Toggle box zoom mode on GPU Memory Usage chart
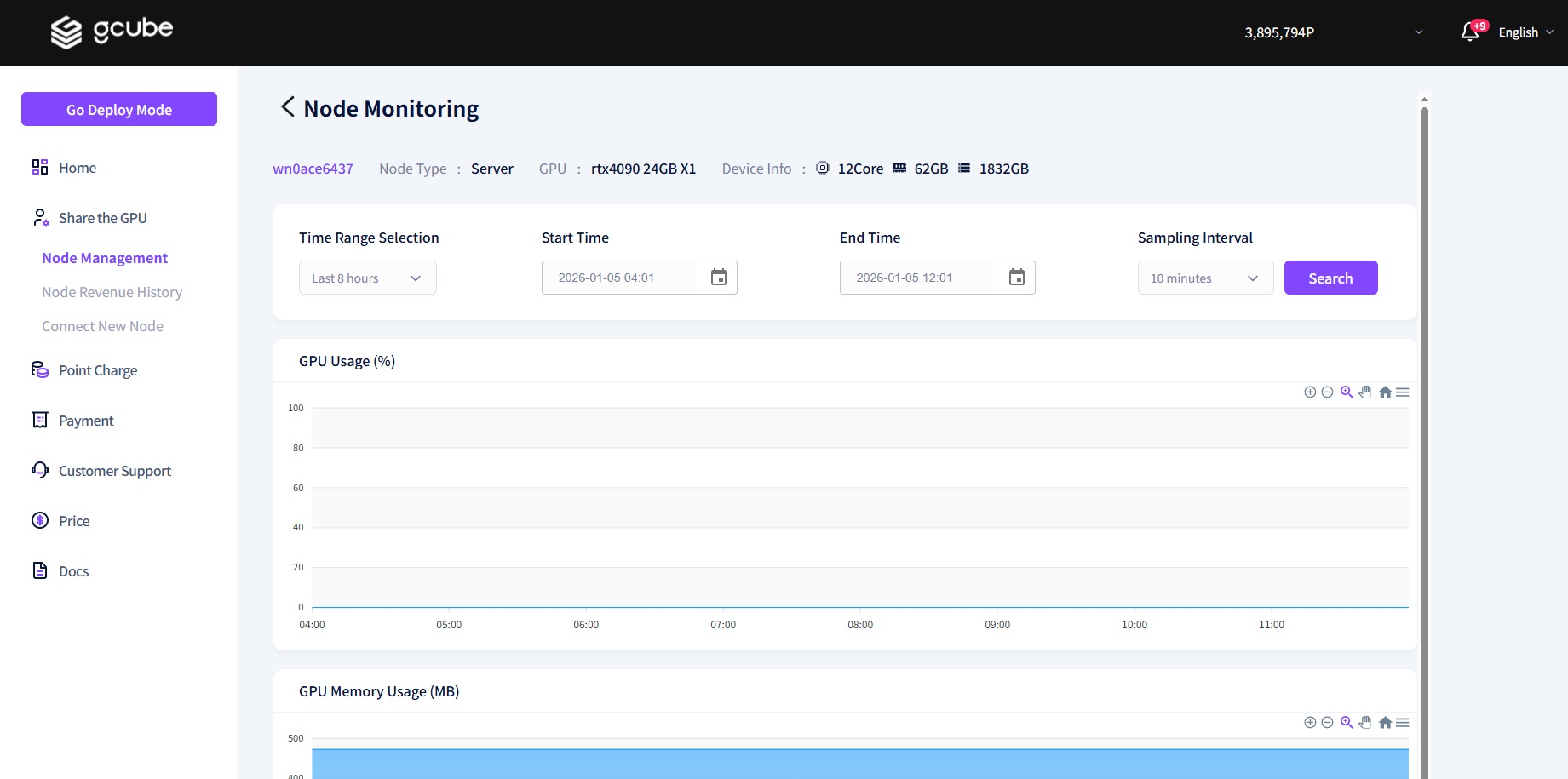Viewport: 1568px width, 779px height. (x=1347, y=722)
